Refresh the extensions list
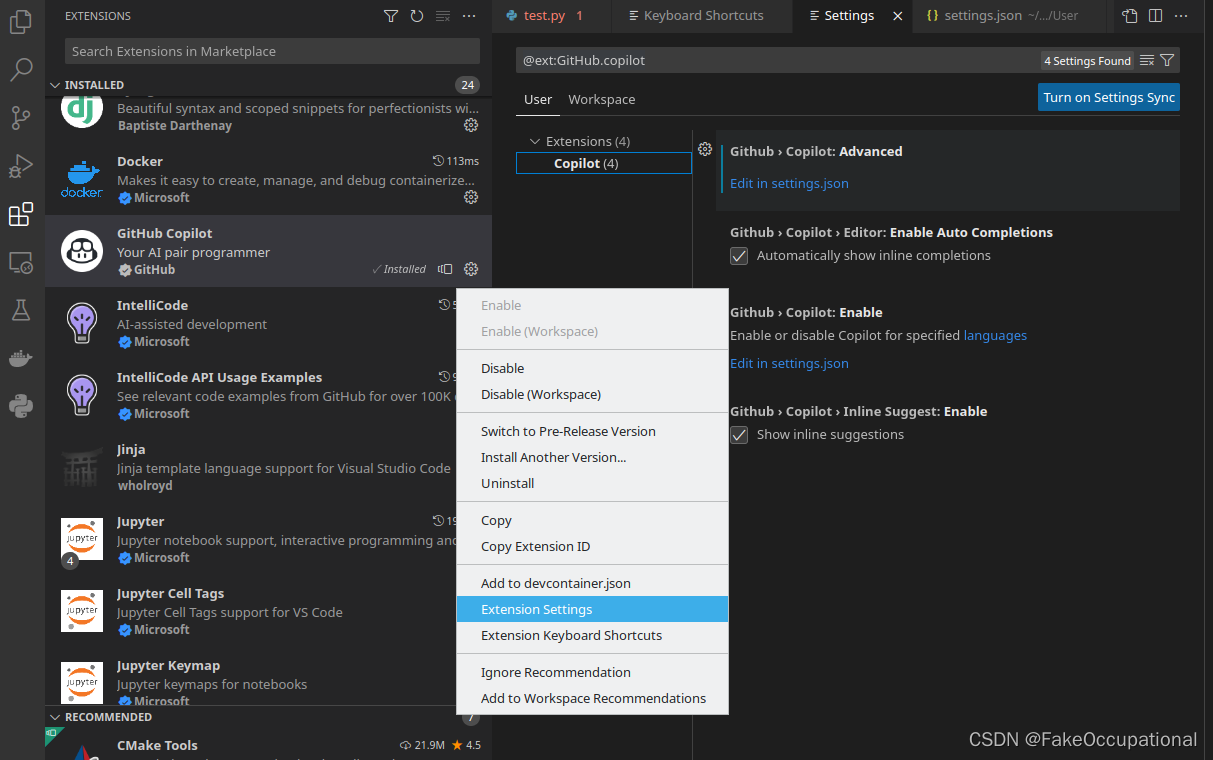1213x760 pixels. point(417,16)
